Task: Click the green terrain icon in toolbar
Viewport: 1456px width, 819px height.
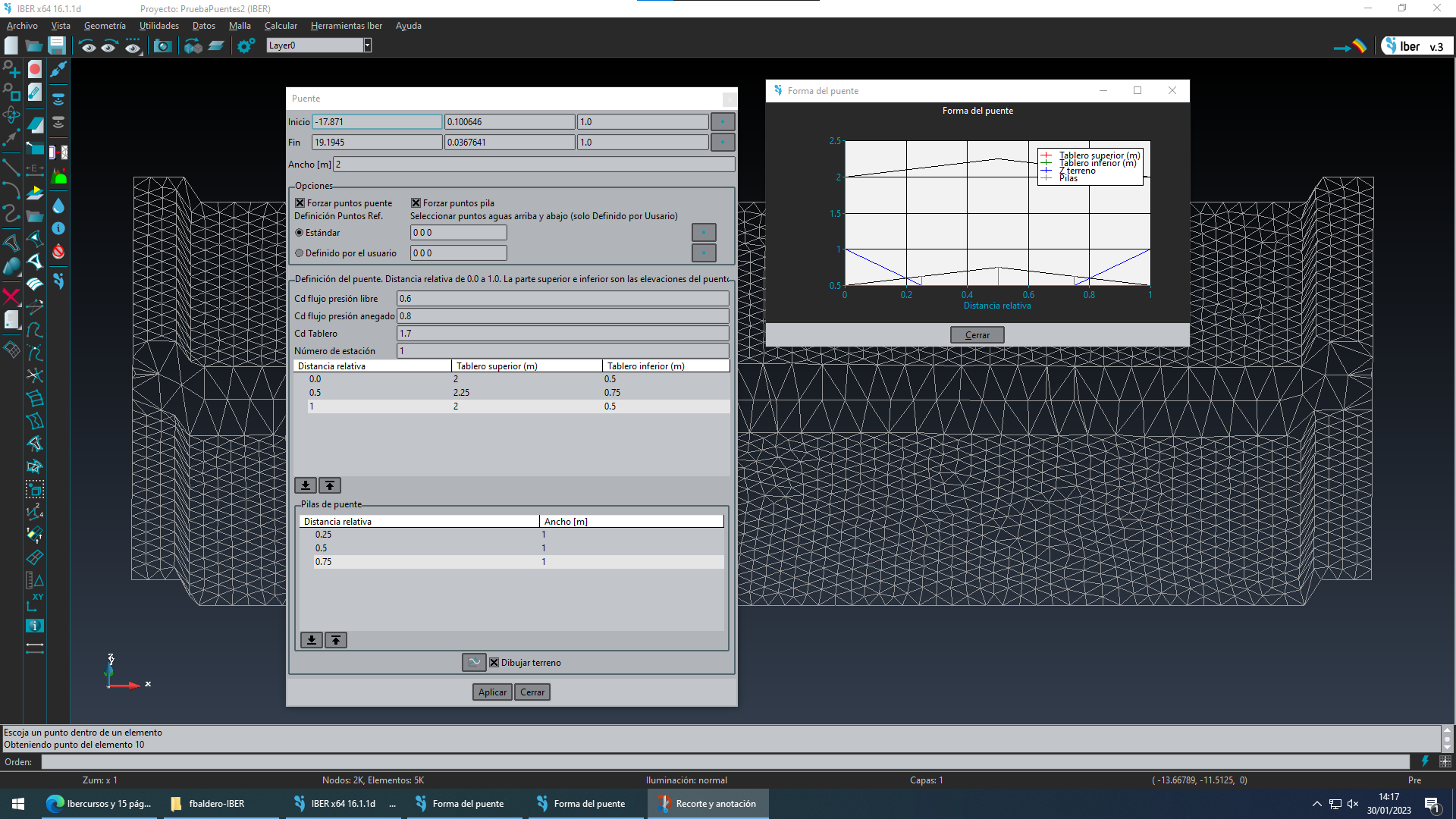Action: click(x=58, y=177)
